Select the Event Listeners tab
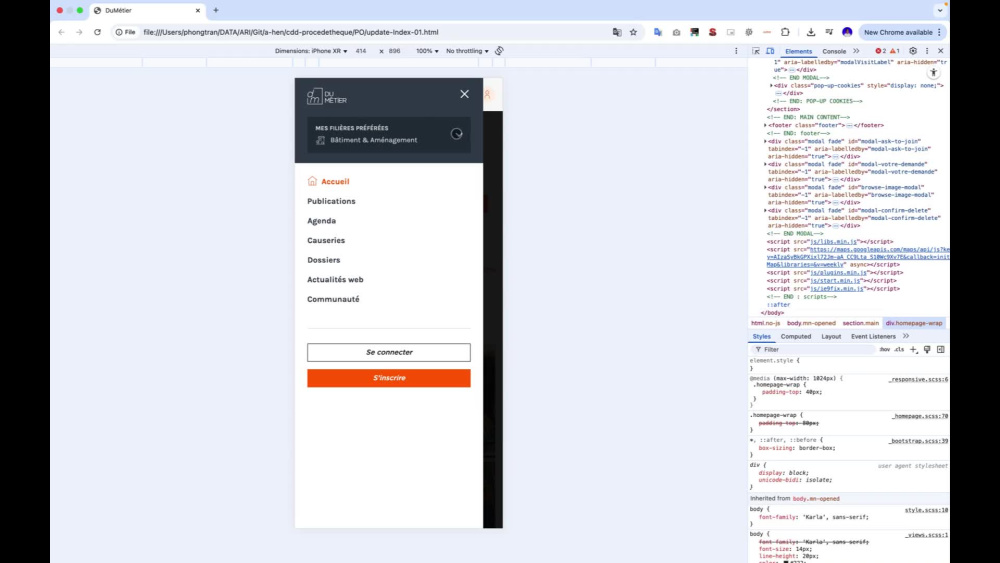The height and width of the screenshot is (563, 1000). [x=873, y=336]
